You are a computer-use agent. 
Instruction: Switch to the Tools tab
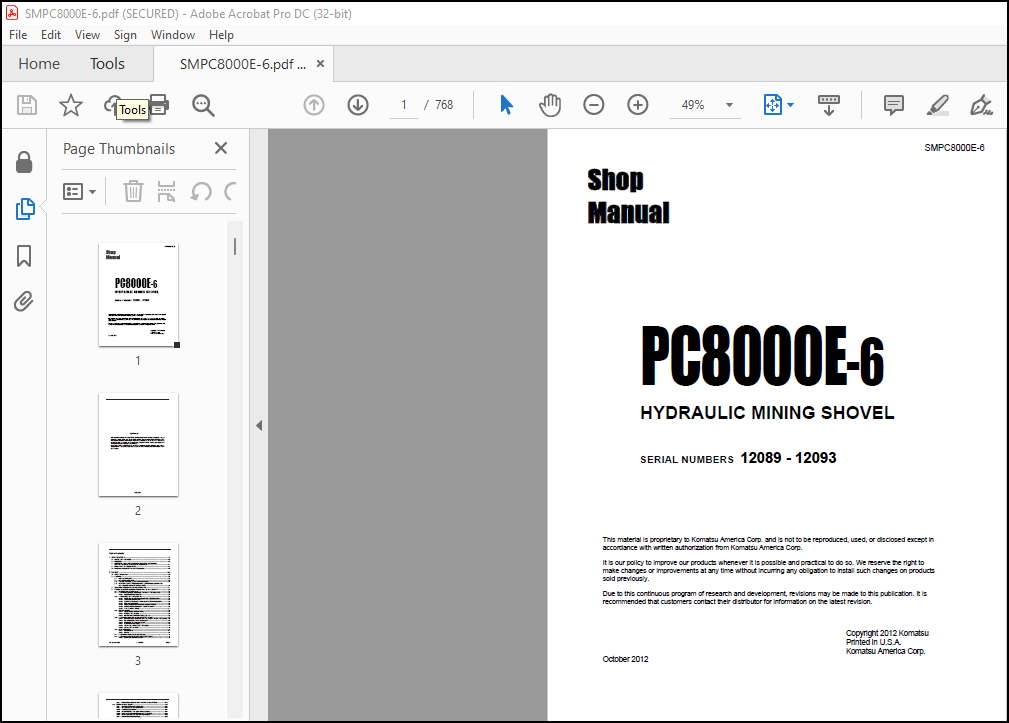click(x=107, y=64)
